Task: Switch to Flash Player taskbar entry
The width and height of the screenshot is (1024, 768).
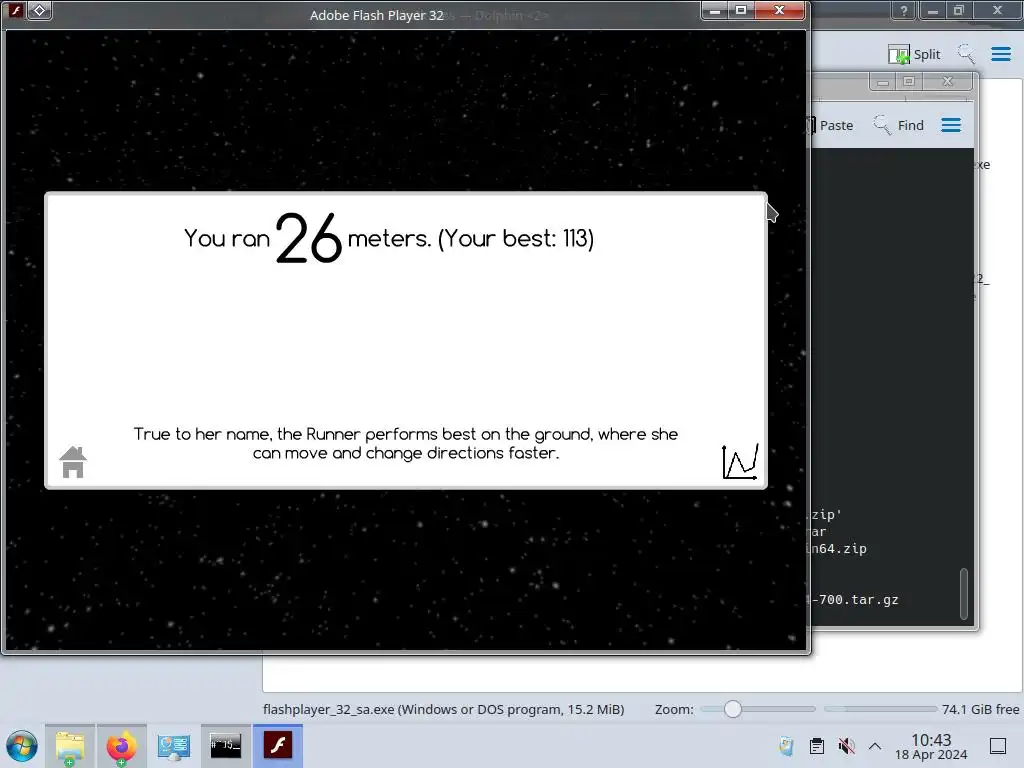Action: [278, 746]
